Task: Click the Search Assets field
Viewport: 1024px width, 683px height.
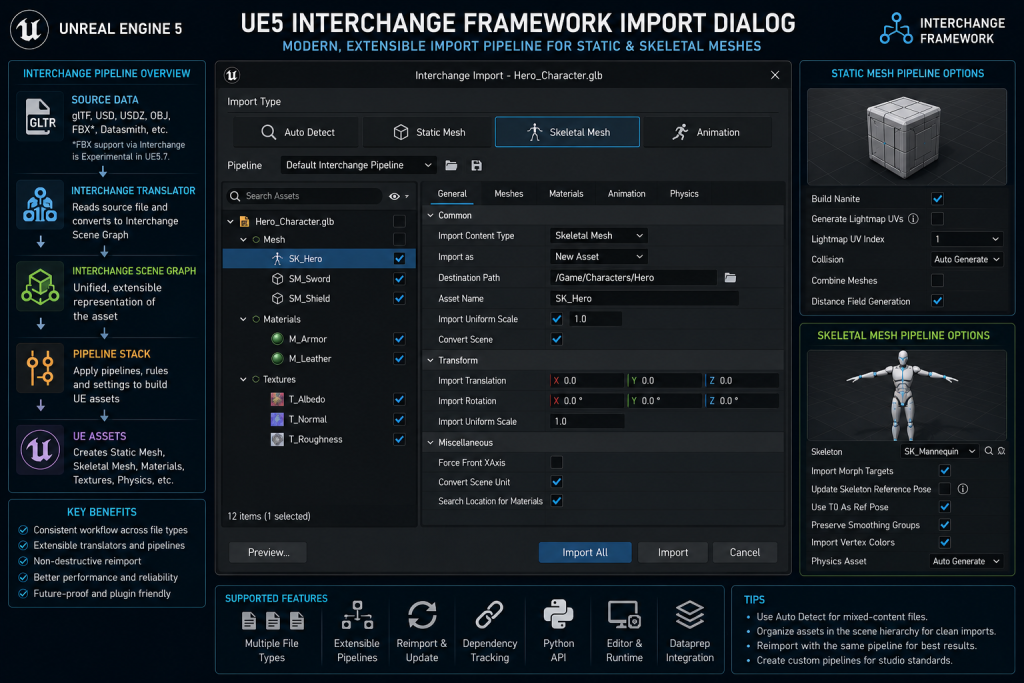Action: pyautogui.click(x=304, y=196)
